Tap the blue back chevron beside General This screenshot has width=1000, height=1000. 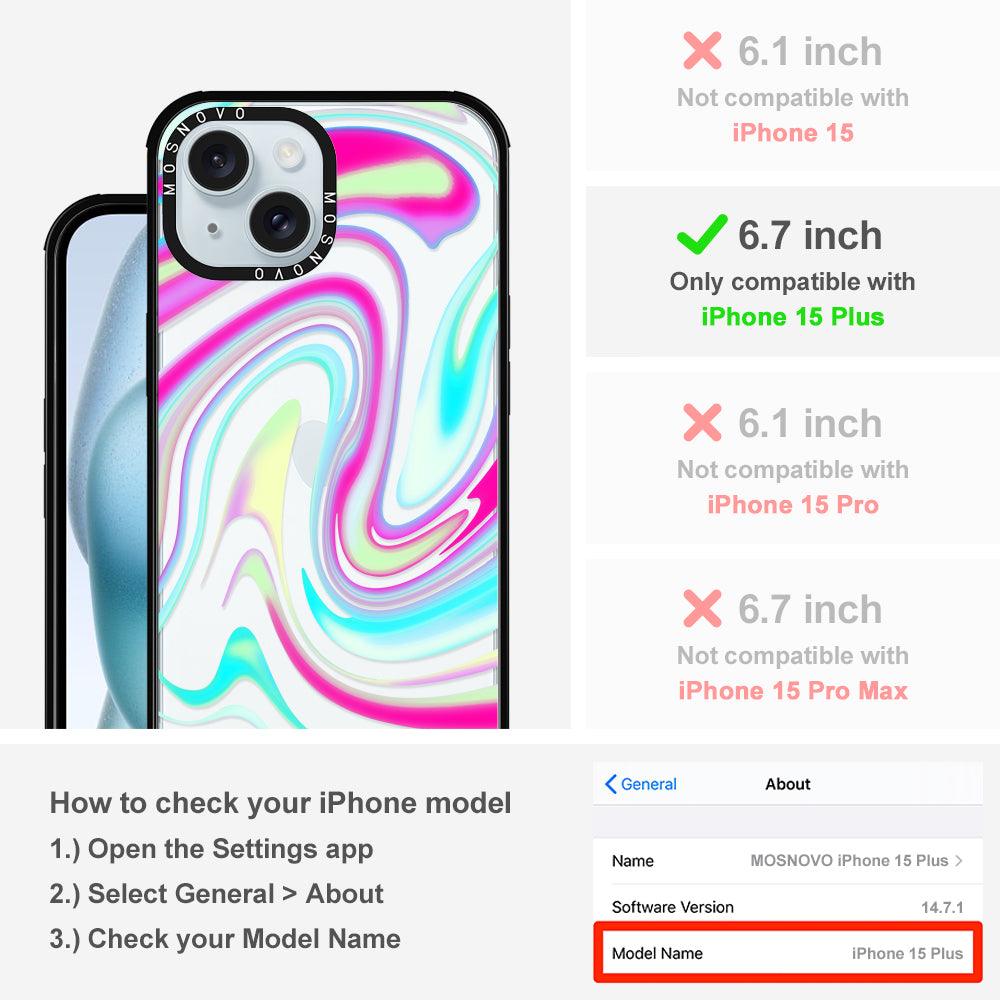tap(610, 784)
